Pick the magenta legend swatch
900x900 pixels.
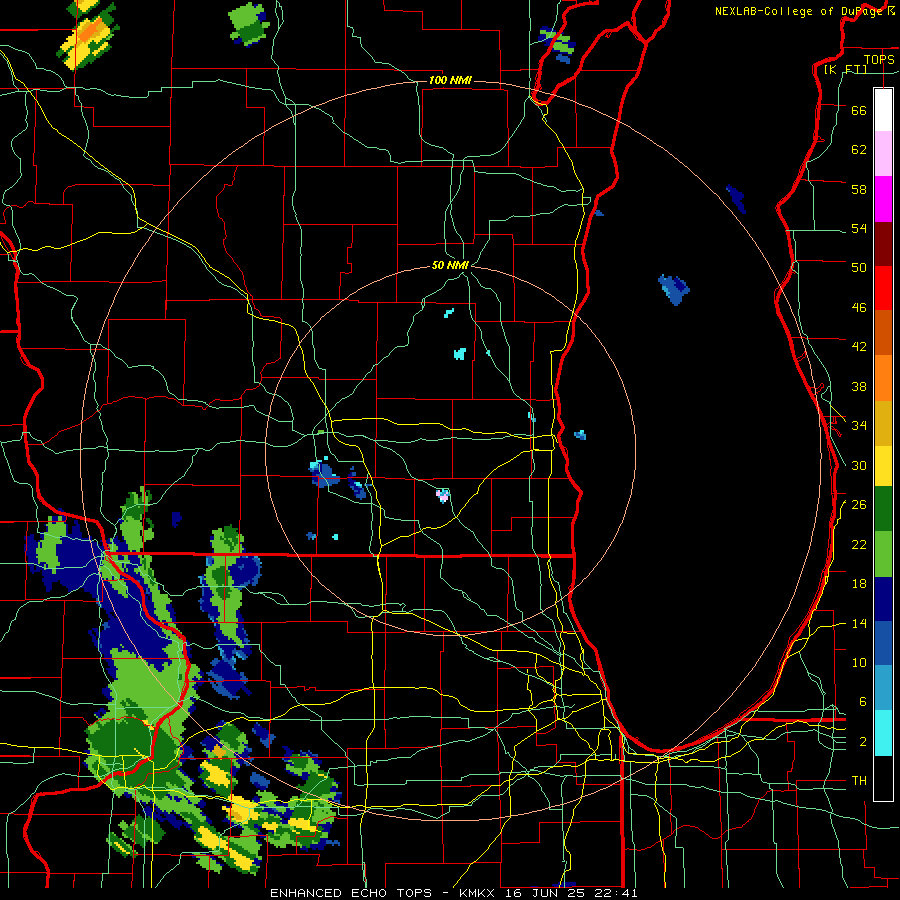(883, 199)
